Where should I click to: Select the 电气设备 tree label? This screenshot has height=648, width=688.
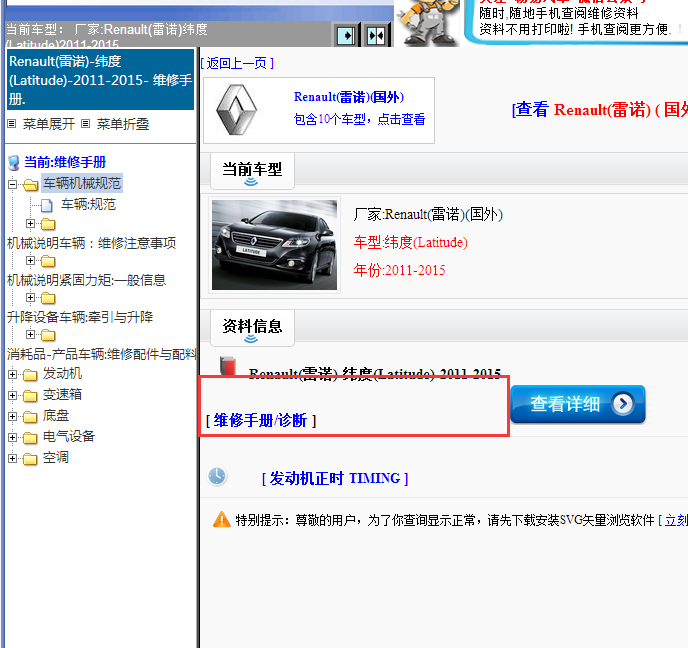click(x=69, y=437)
